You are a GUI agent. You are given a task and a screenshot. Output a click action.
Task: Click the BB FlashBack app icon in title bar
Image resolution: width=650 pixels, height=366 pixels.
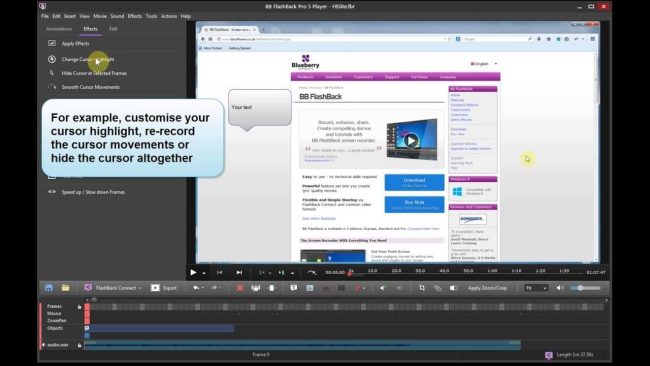[x=43, y=6]
